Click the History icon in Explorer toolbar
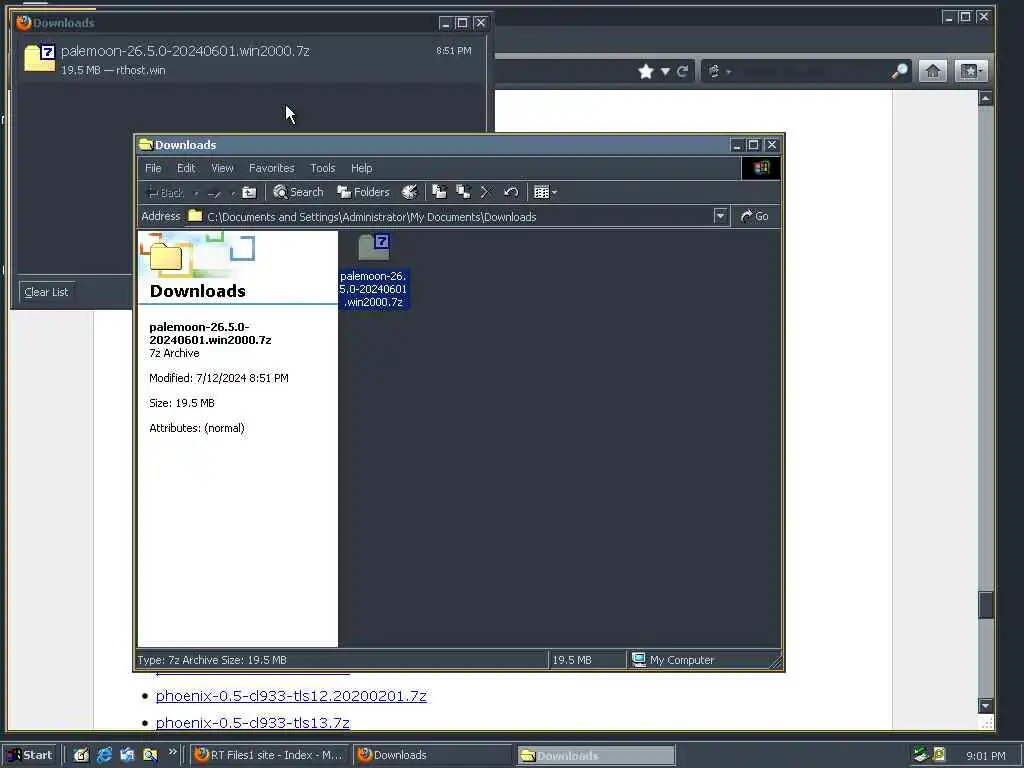Screen dimensions: 1024x768 click(x=409, y=192)
